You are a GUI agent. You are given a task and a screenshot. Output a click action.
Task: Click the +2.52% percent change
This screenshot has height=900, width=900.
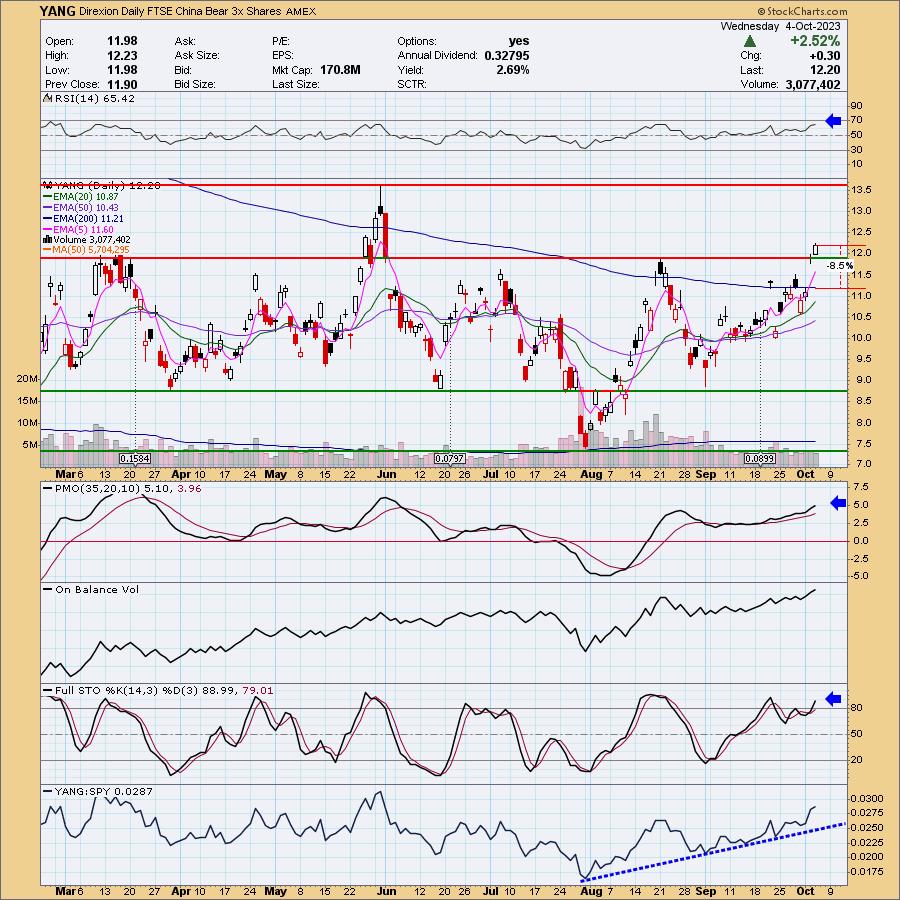pyautogui.click(x=814, y=41)
